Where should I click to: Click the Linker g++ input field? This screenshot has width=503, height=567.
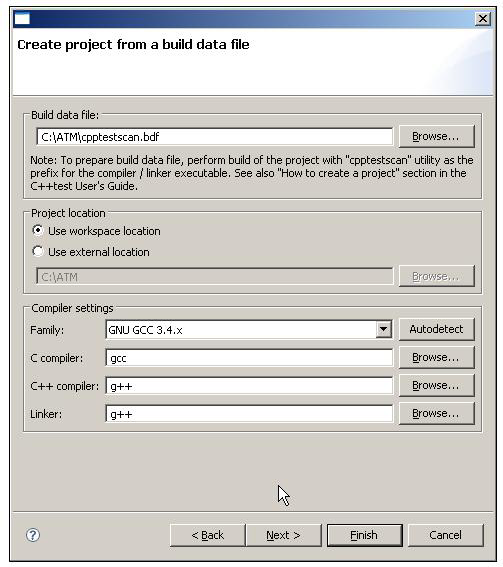[249, 414]
